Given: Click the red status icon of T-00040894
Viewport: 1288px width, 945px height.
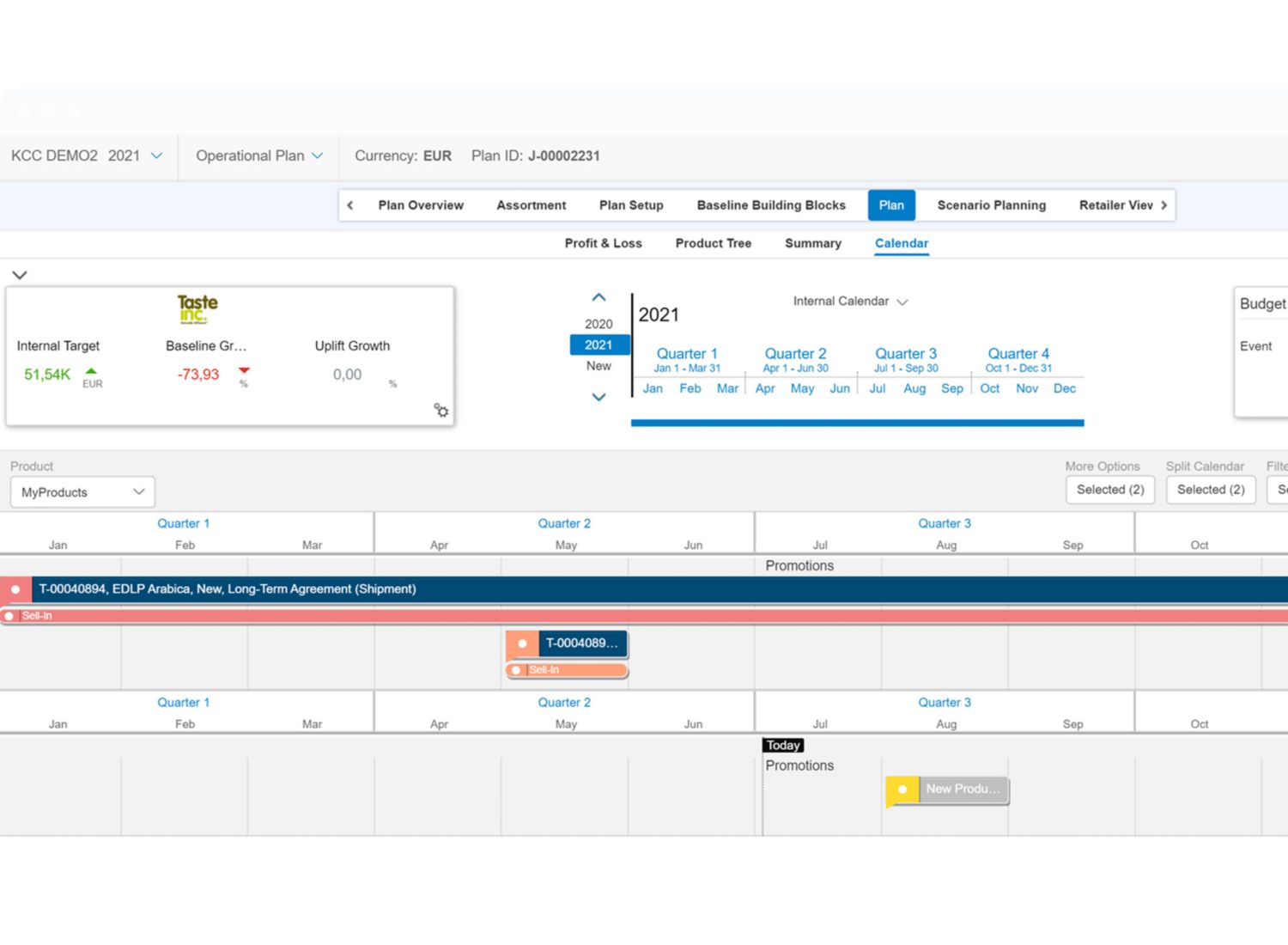Looking at the screenshot, I should (15, 589).
